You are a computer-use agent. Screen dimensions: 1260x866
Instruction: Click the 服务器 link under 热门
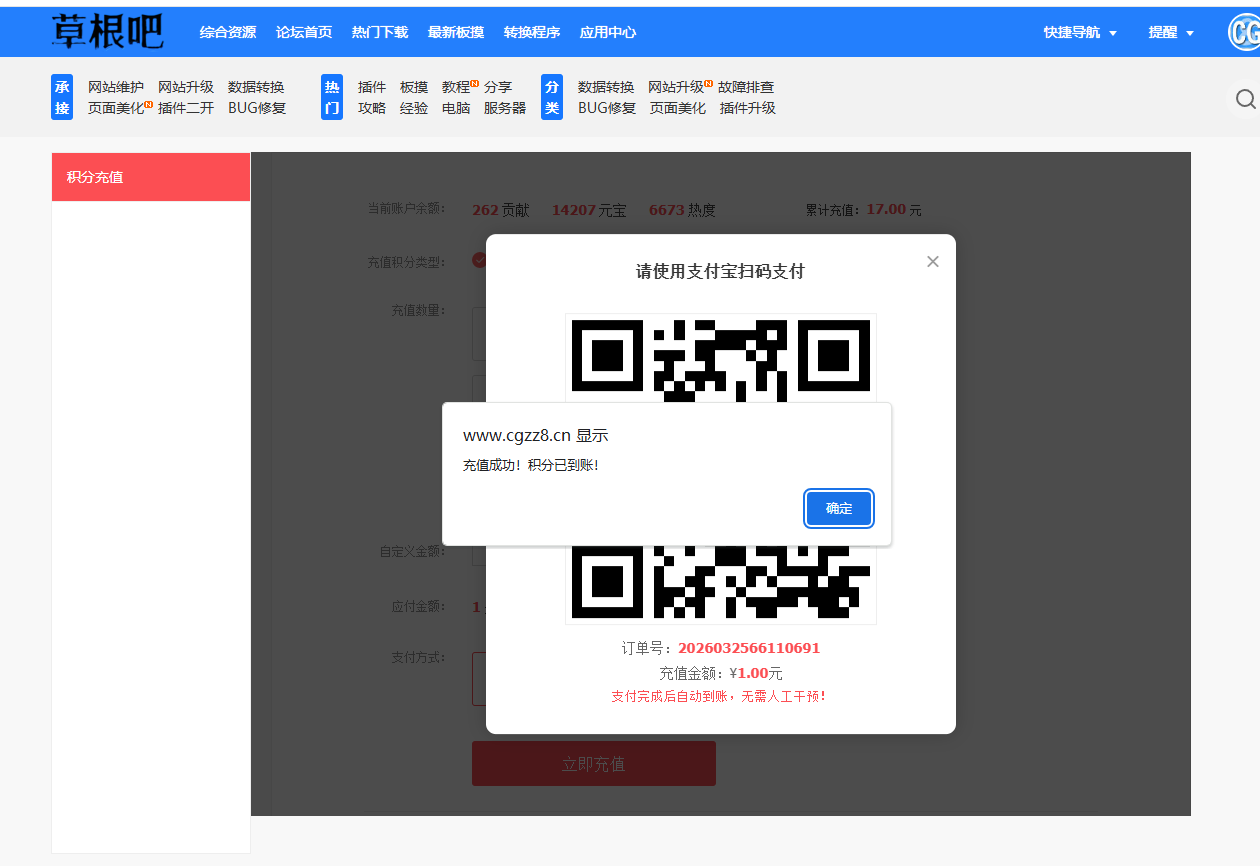505,108
